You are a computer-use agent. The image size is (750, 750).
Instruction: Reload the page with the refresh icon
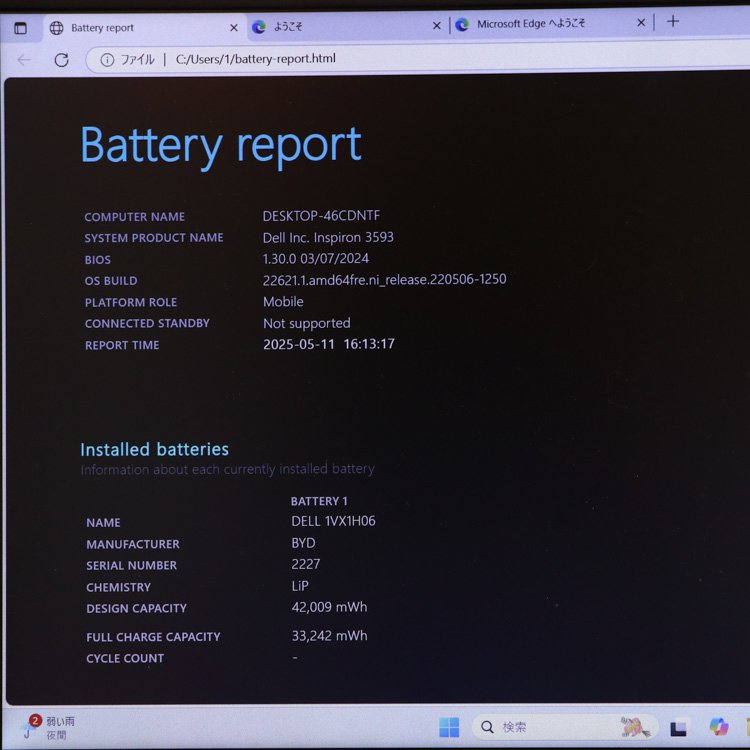[x=61, y=60]
